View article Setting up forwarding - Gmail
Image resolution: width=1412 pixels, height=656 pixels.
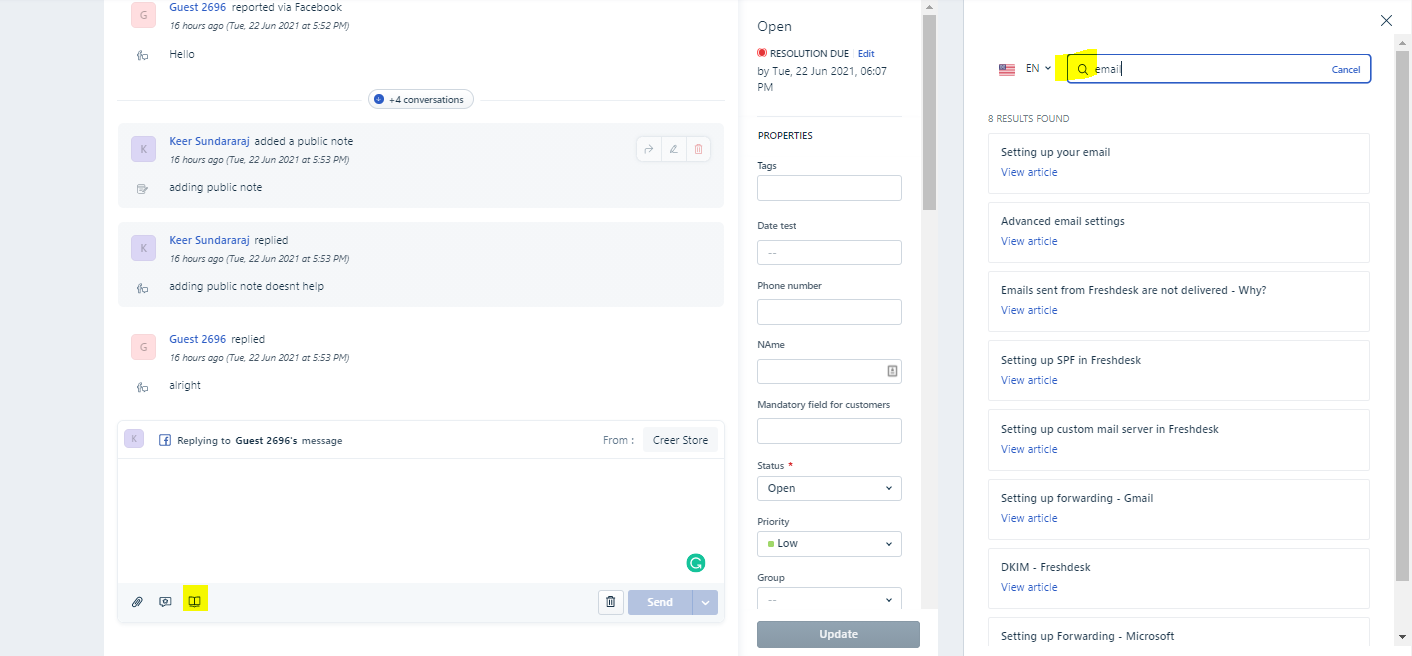(x=1029, y=518)
